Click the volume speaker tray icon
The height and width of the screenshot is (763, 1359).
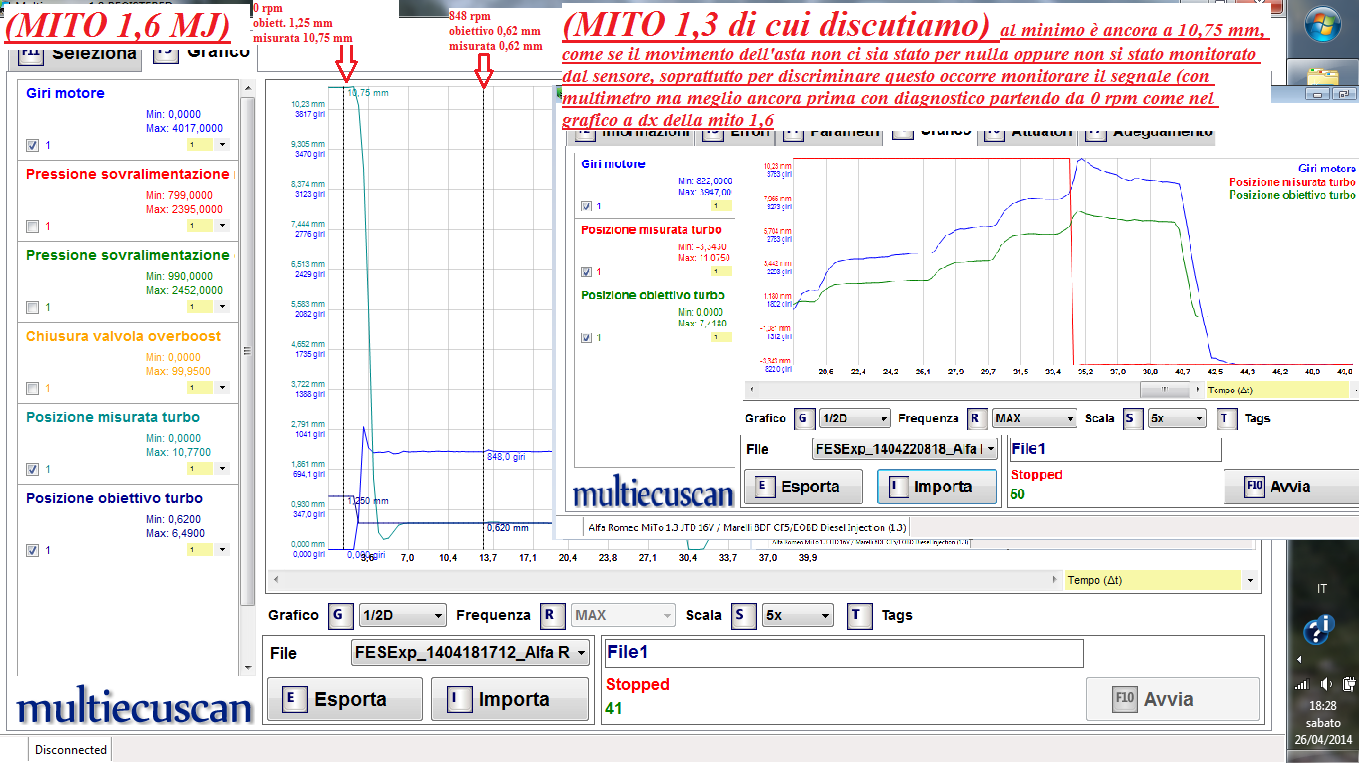tap(1326, 685)
